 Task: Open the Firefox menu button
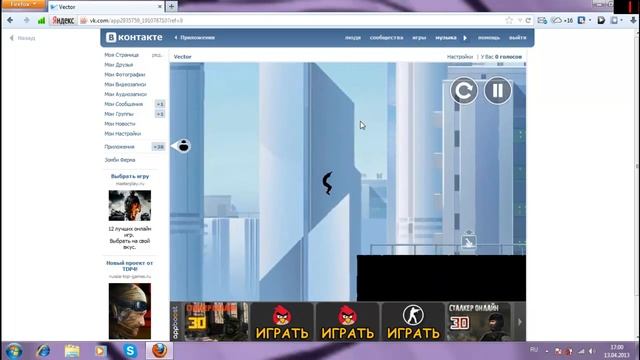click(x=23, y=4)
